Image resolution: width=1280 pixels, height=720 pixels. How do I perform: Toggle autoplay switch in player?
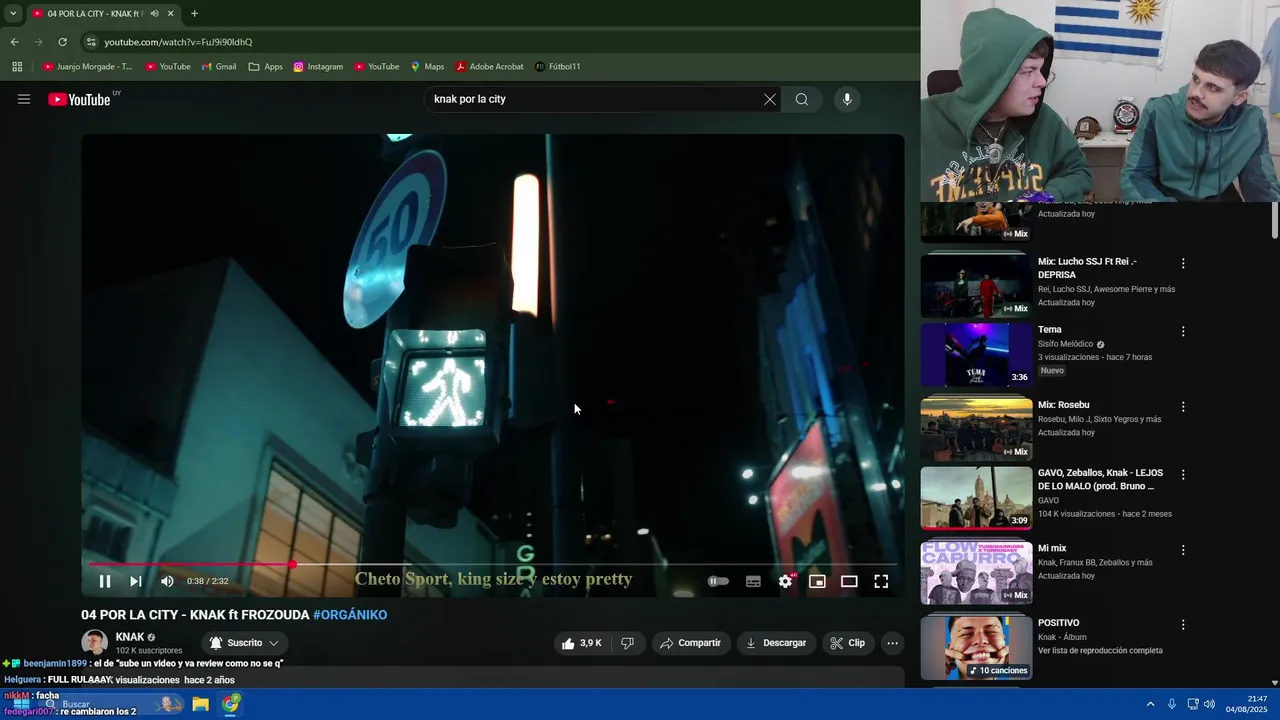tap(718, 581)
